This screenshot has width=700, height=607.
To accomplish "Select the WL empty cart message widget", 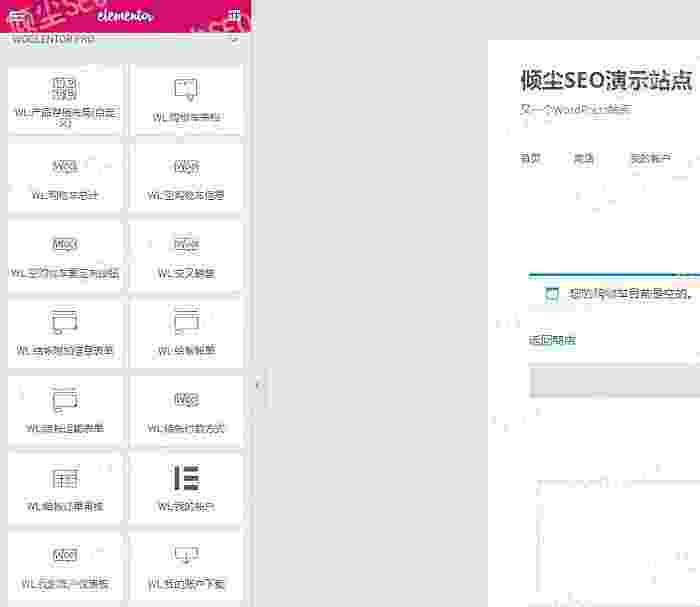I will click(186, 178).
